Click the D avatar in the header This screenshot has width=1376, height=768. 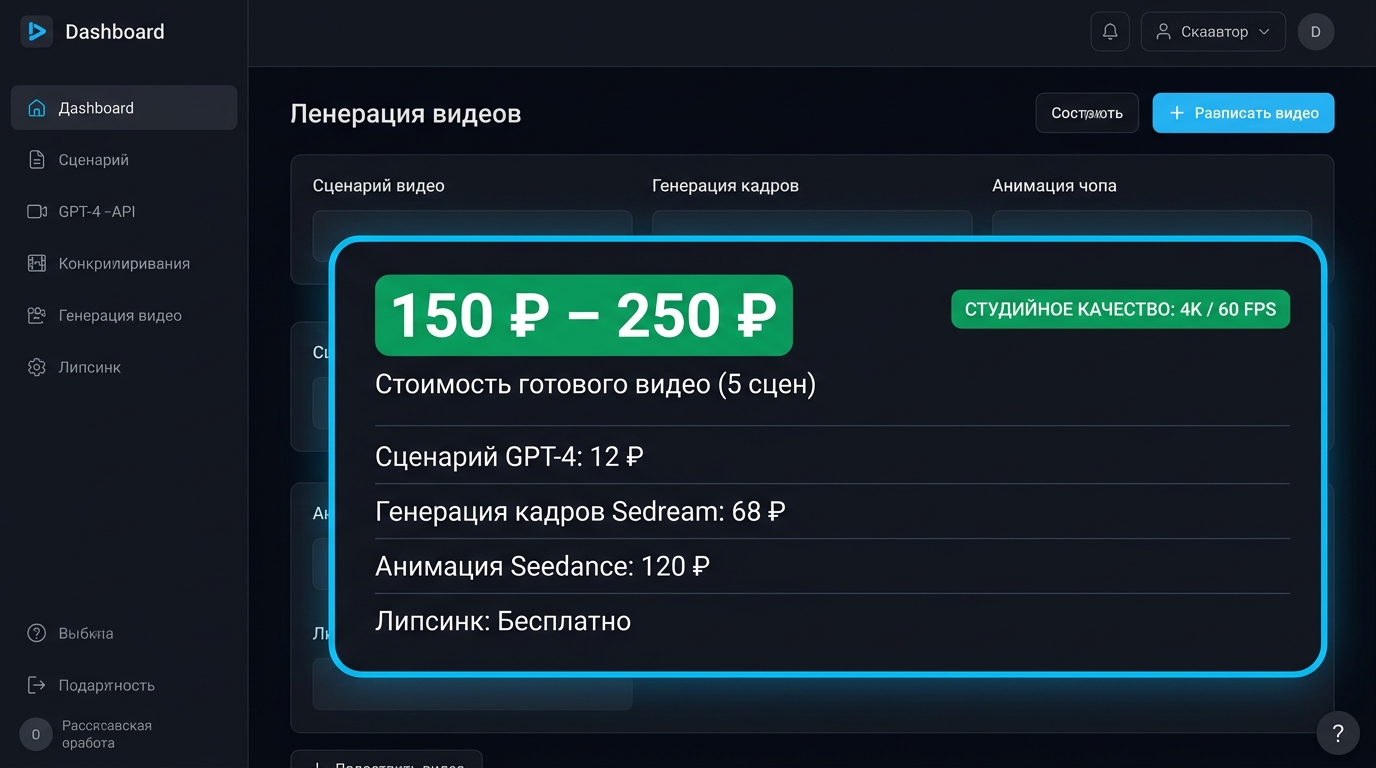(1316, 32)
